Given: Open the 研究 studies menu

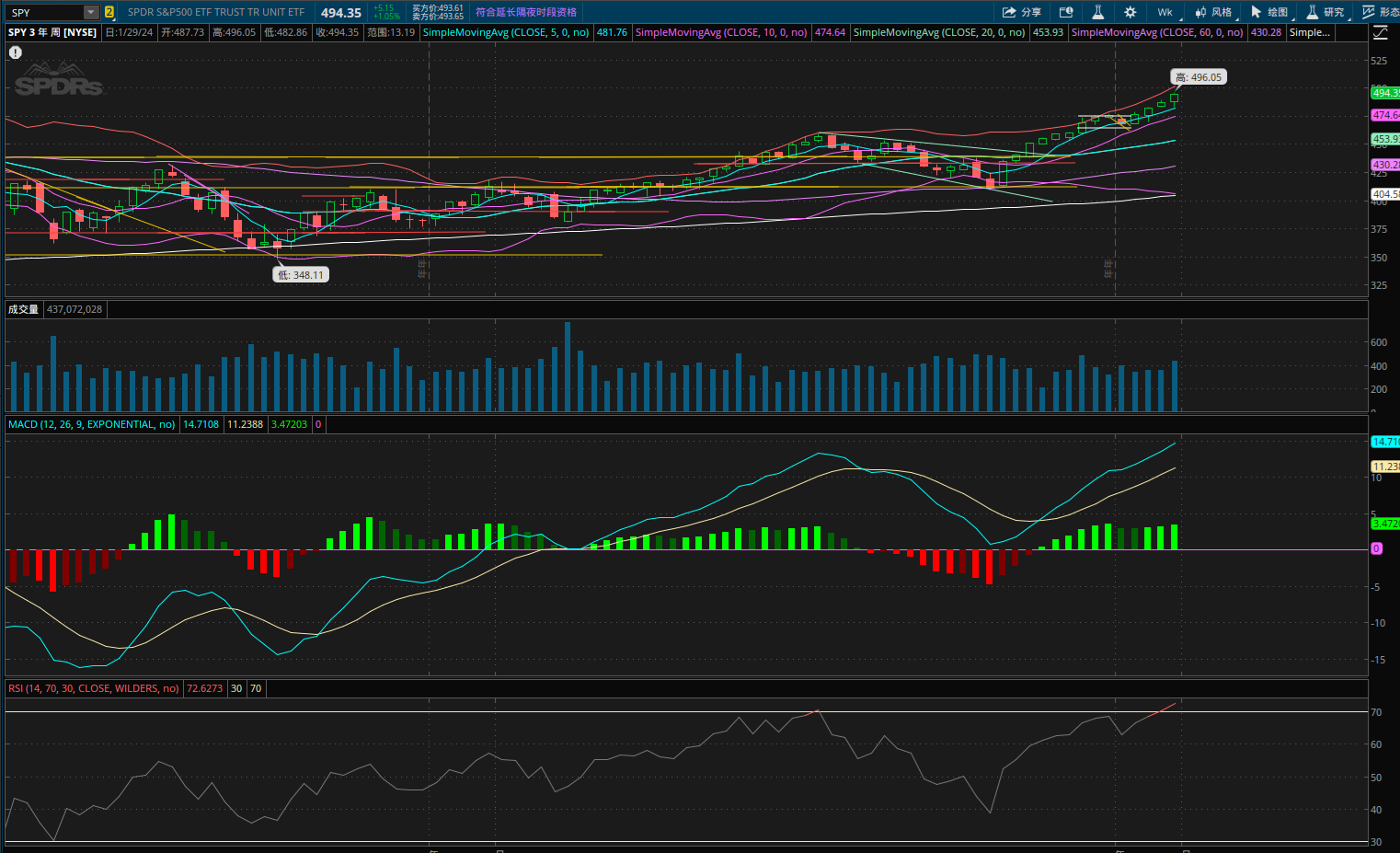Looking at the screenshot, I should pos(1325,12).
